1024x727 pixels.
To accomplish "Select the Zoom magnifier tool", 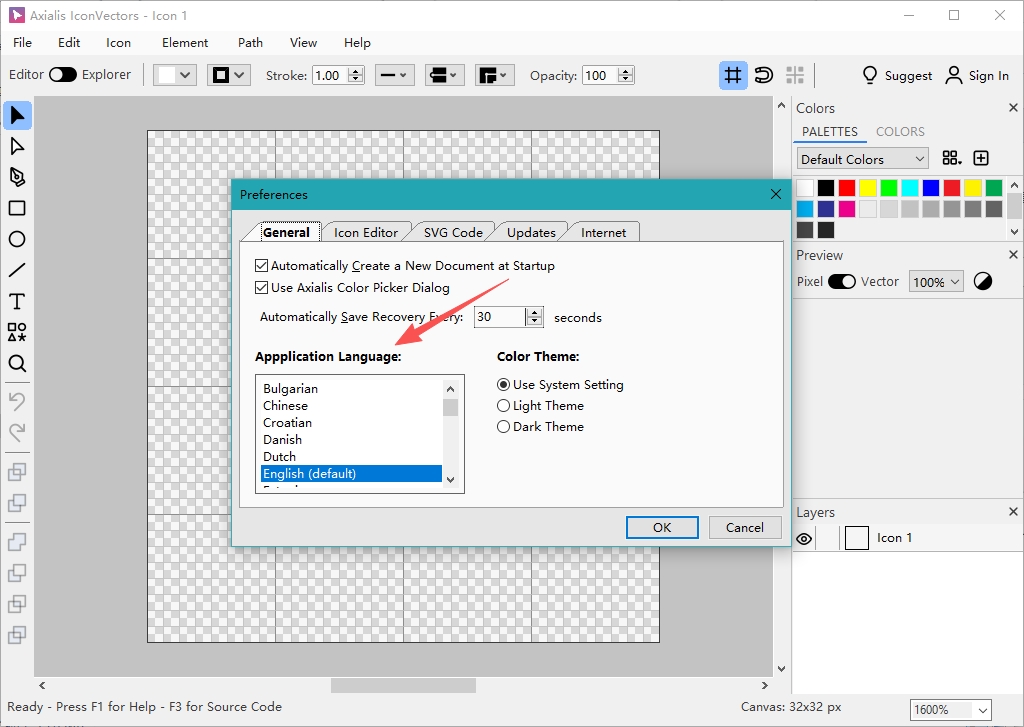I will click(x=17, y=363).
